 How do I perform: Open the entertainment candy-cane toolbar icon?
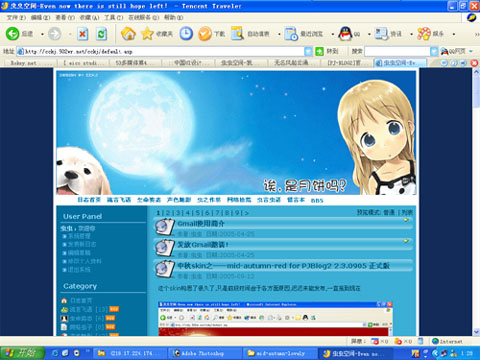click(424, 34)
